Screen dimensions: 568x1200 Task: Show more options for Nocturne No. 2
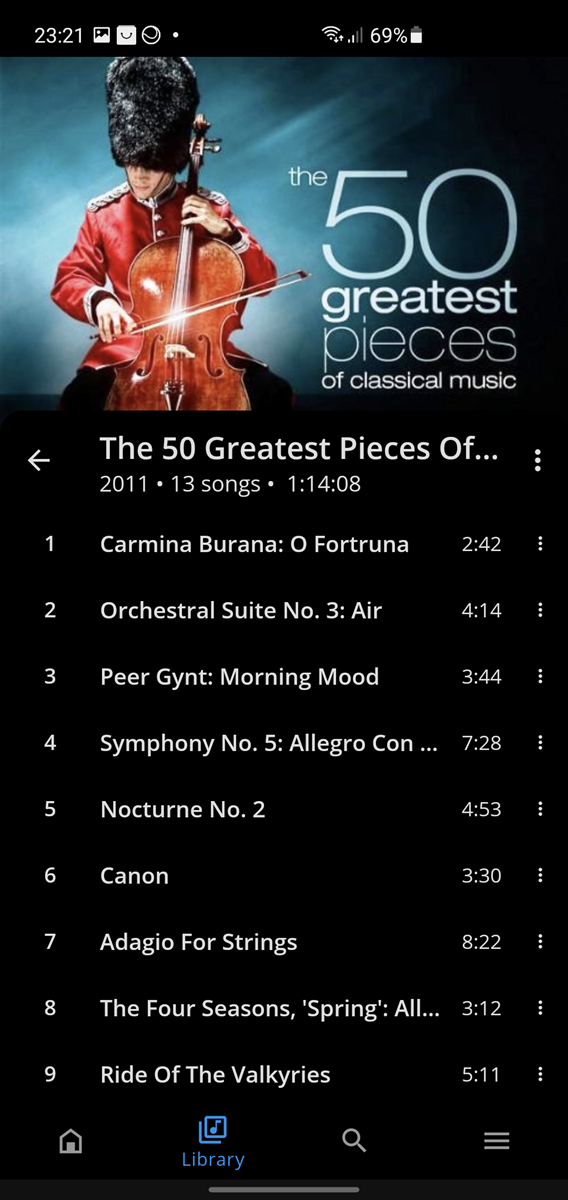tap(540, 809)
